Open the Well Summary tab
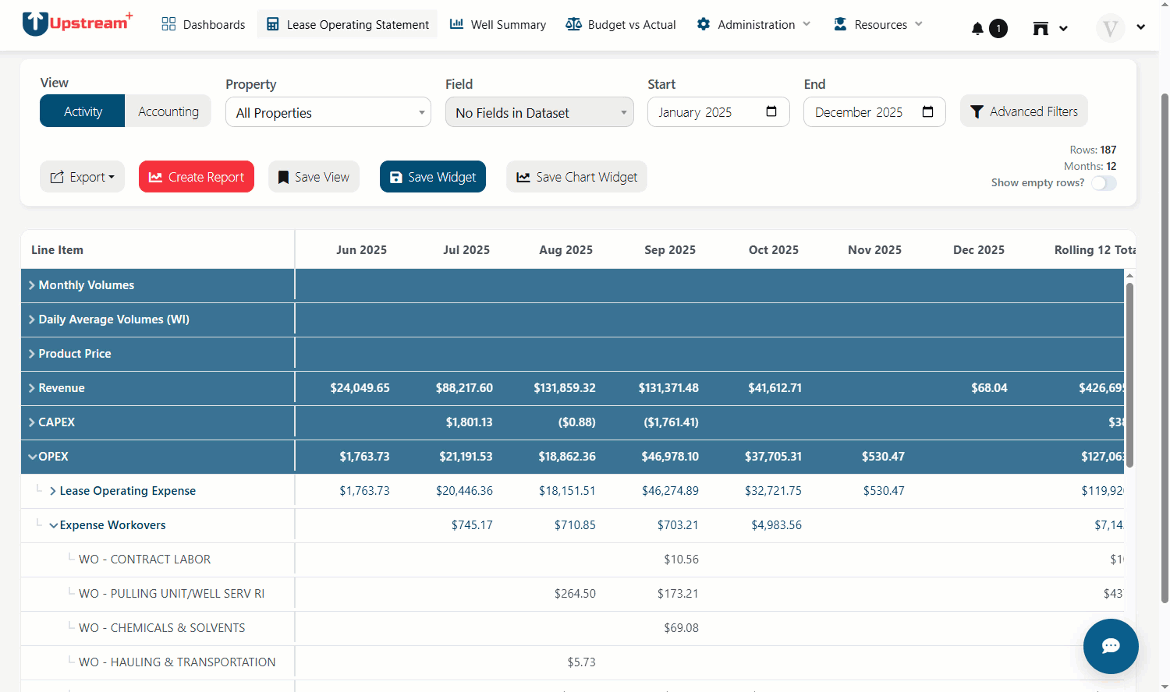1170x692 pixels. click(498, 24)
